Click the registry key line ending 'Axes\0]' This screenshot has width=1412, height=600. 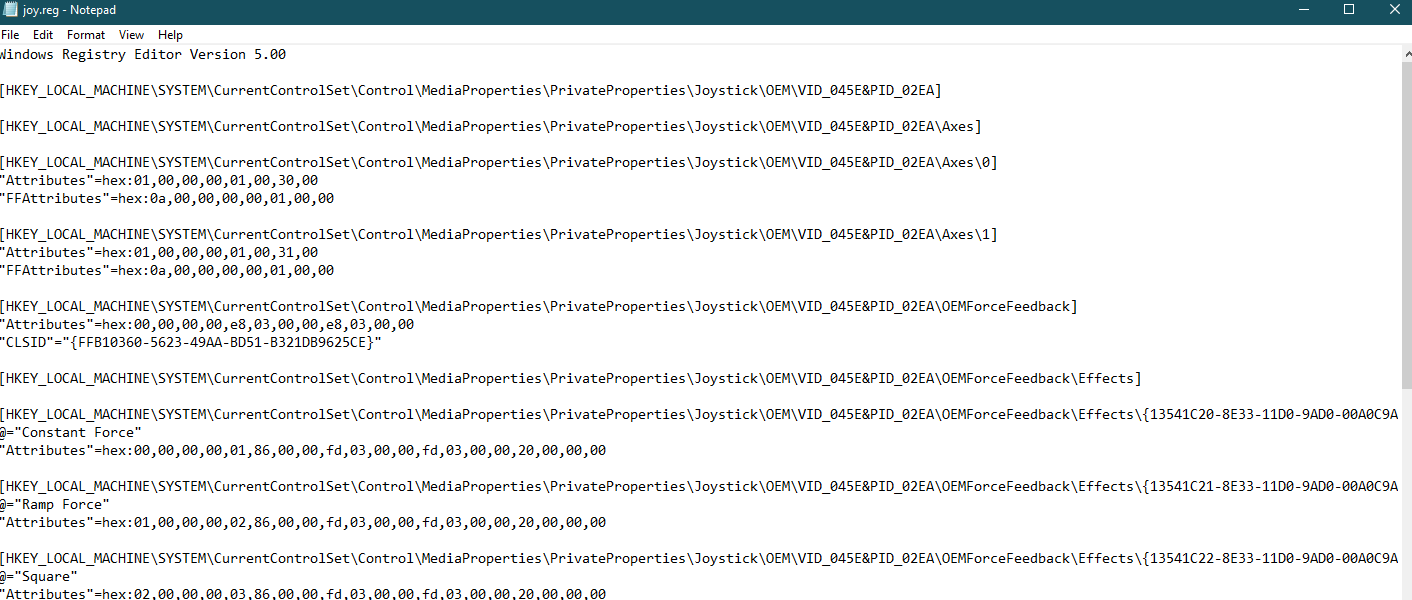click(499, 163)
